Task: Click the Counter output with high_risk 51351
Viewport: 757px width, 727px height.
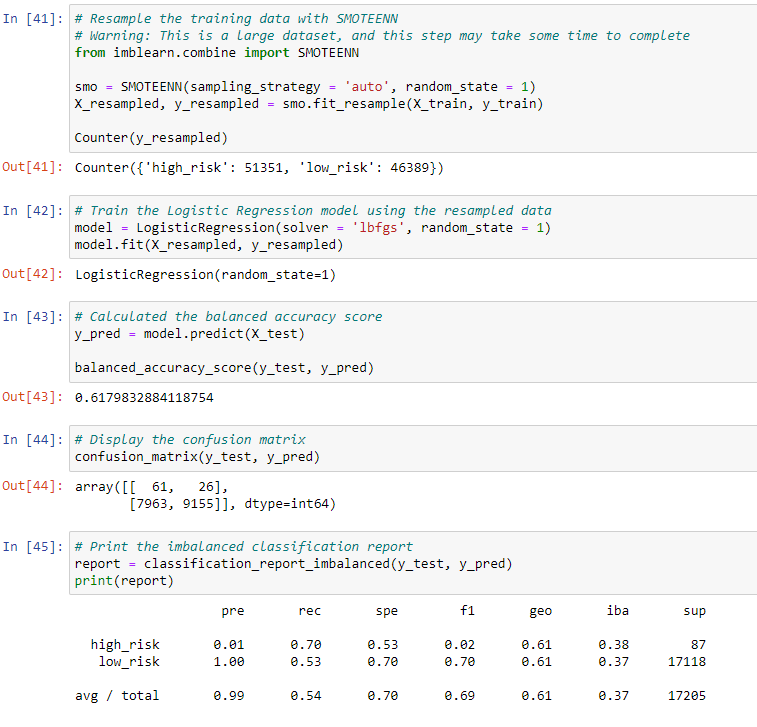Action: 259,168
